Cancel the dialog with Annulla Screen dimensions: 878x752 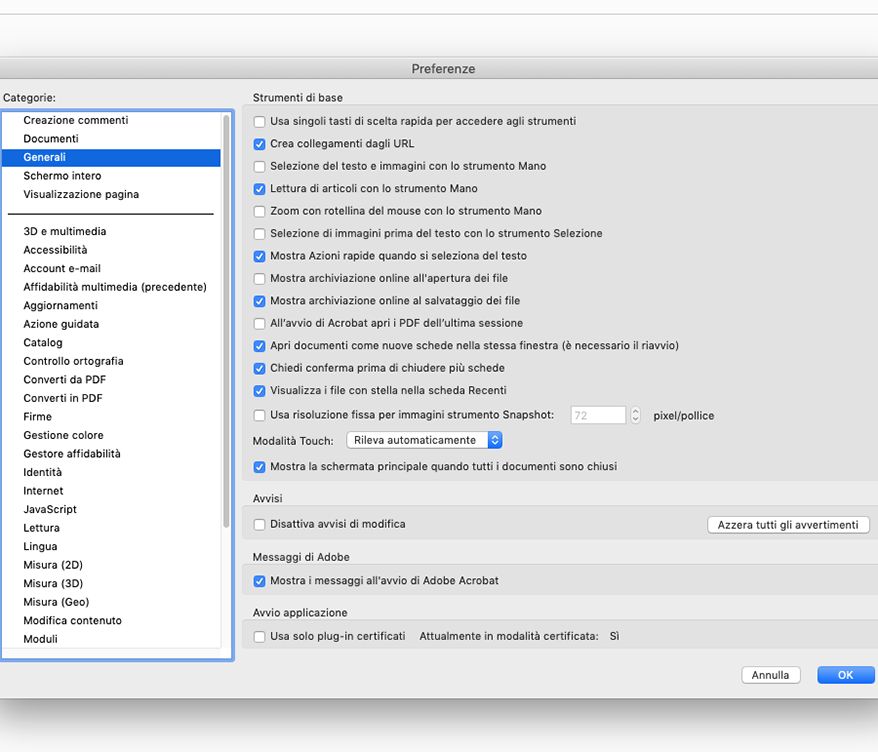click(x=770, y=674)
